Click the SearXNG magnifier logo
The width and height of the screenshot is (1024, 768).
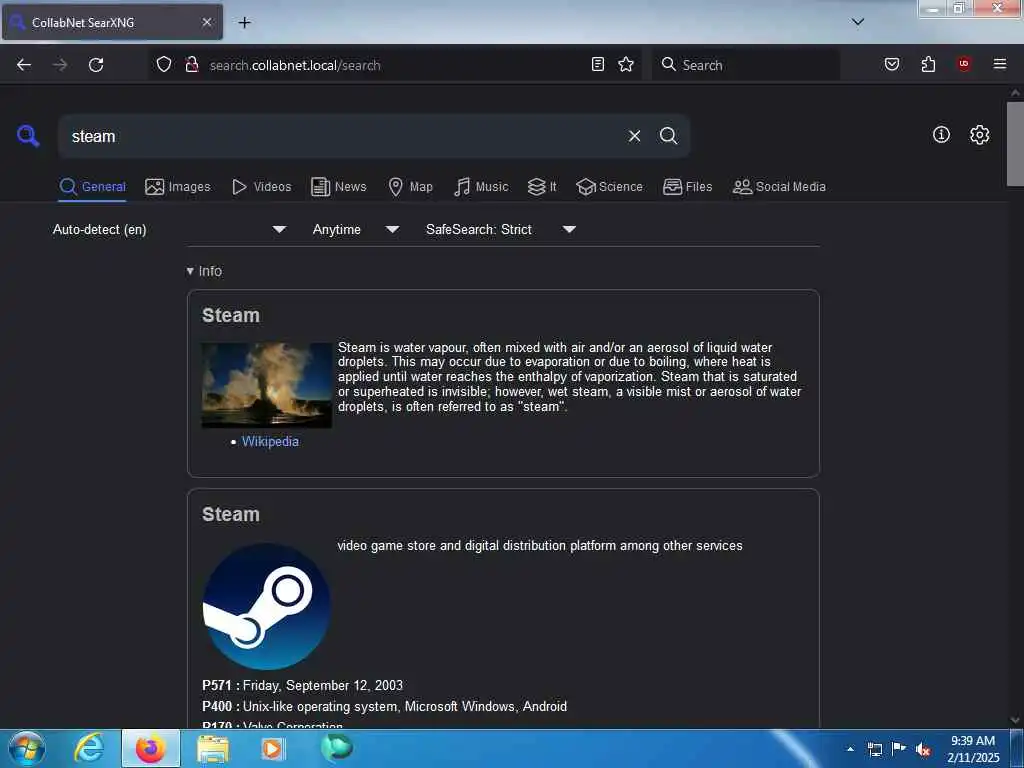(28, 136)
